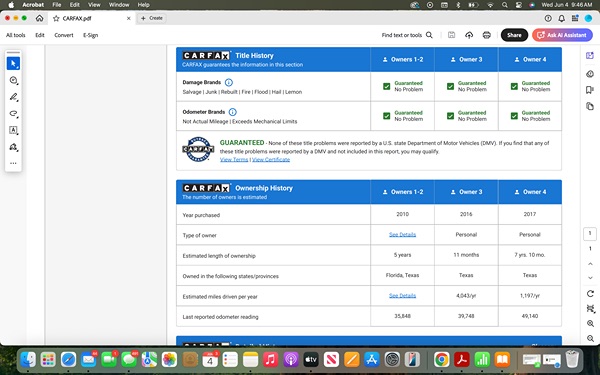Open the View menu in the menu bar
Screen dimensions: 600x375
(94, 5)
